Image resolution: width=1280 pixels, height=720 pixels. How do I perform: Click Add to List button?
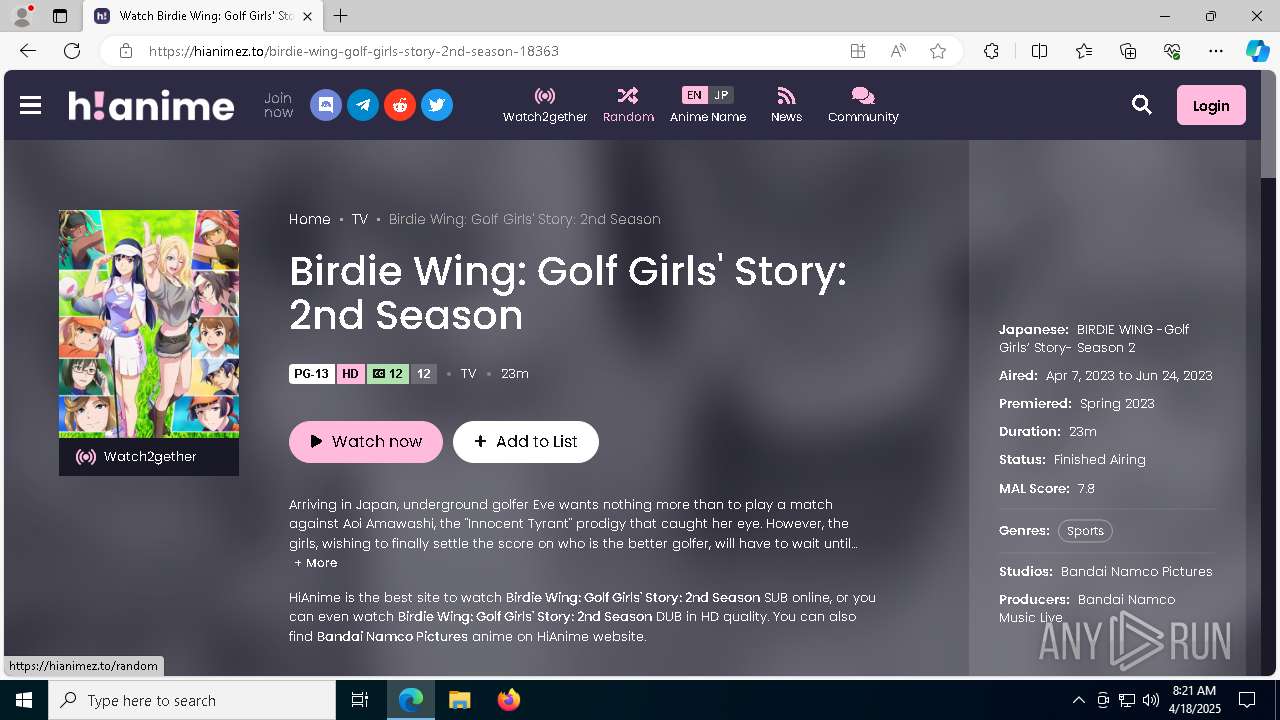point(526,441)
